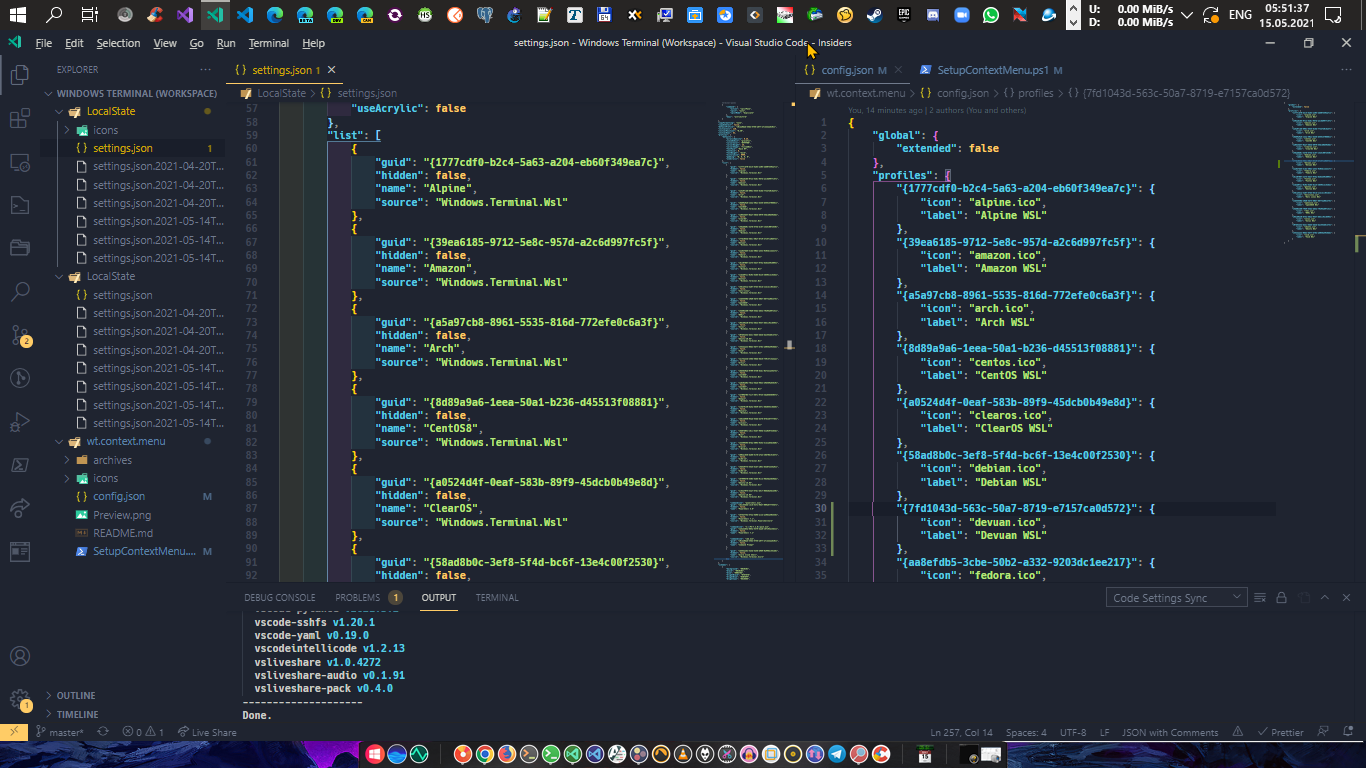Open Task View in Windows taskbar
1366x768 pixels.
(x=89, y=15)
